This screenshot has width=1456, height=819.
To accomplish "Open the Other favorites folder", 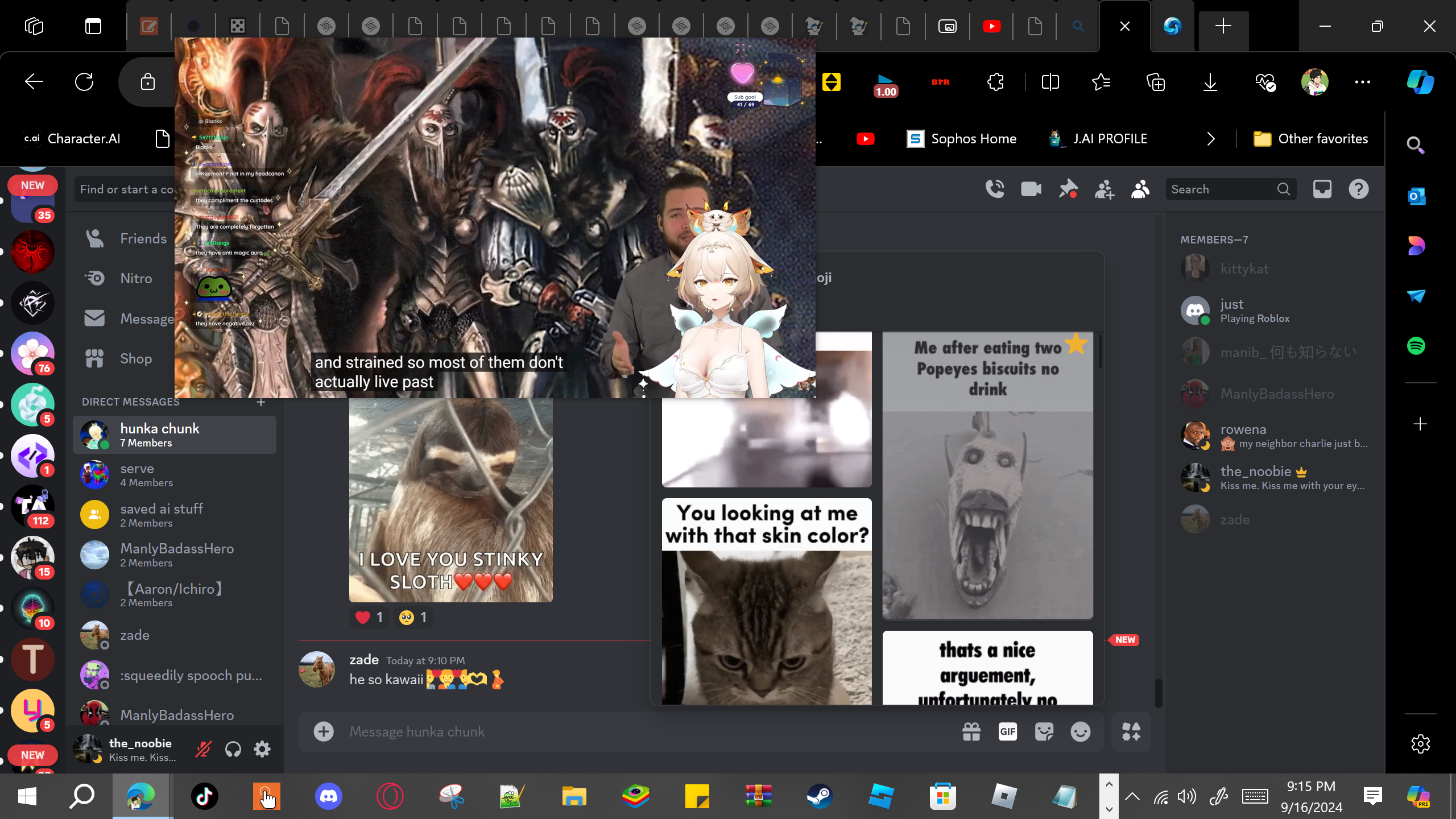I will (x=1310, y=139).
